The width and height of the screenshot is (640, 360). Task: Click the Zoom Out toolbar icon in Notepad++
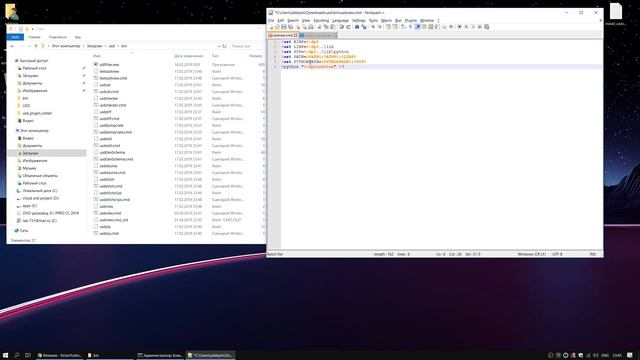click(380, 27)
